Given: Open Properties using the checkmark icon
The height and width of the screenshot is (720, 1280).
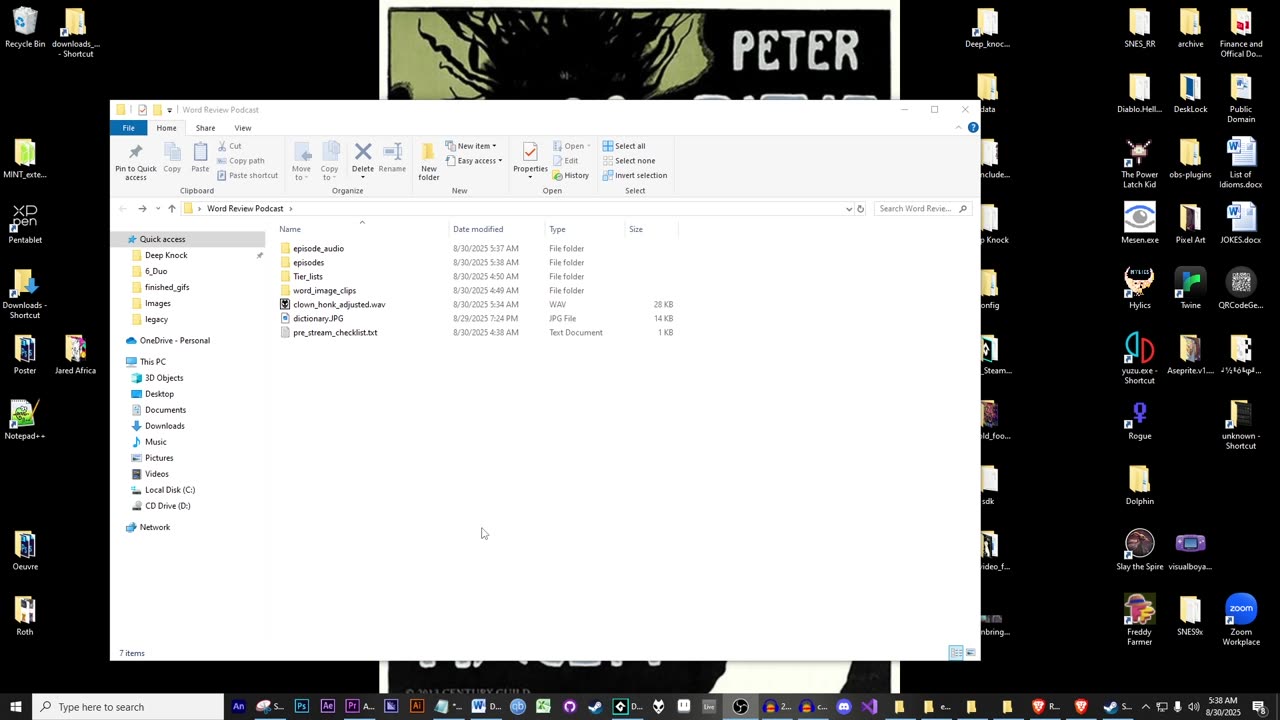Looking at the screenshot, I should (x=530, y=152).
